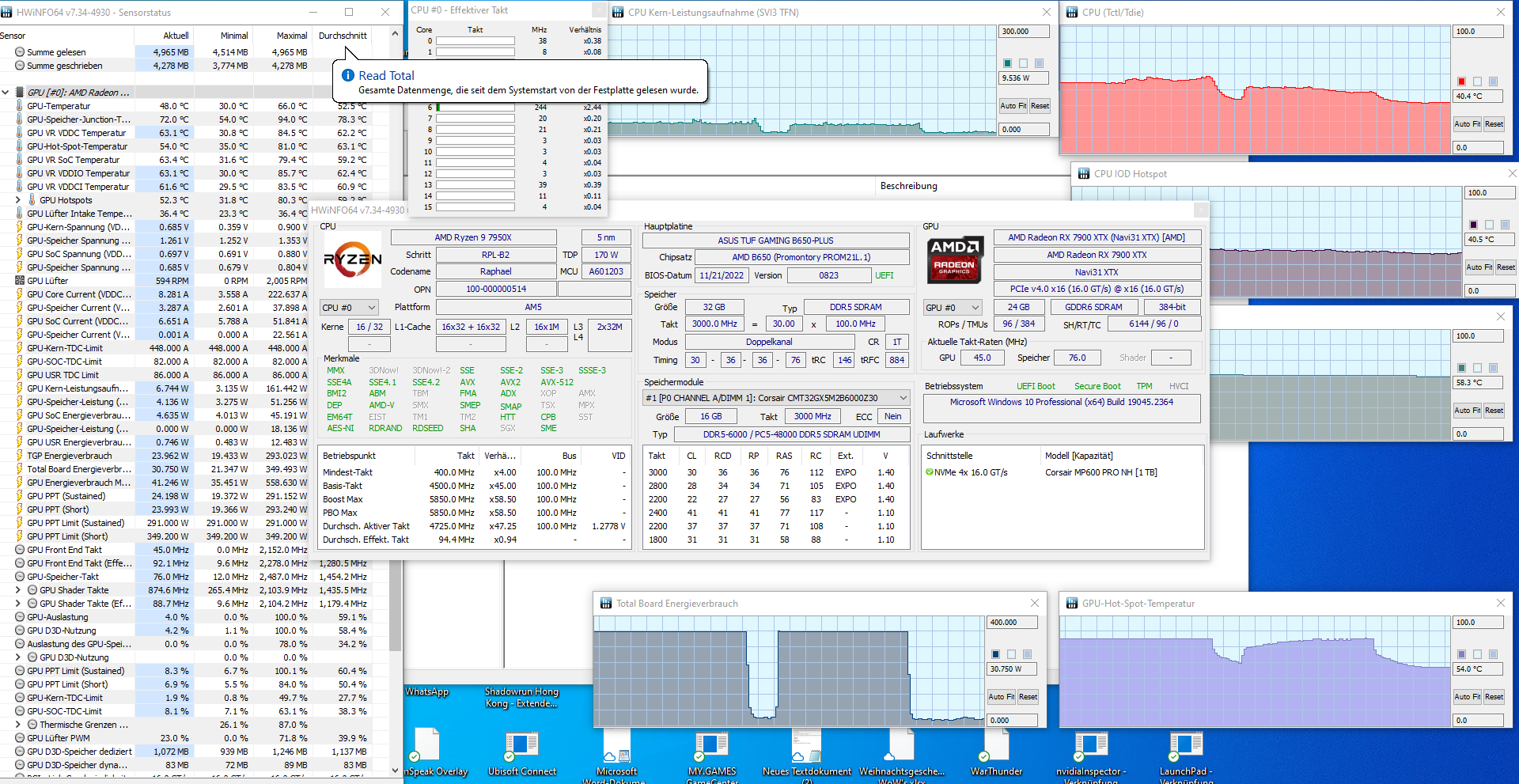Open the memory module selection dropdown
Image resolution: width=1519 pixels, height=784 pixels.
tap(776, 398)
